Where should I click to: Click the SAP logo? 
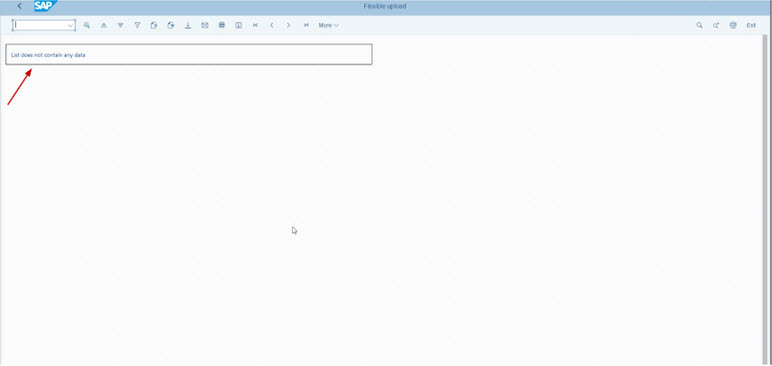tap(45, 6)
